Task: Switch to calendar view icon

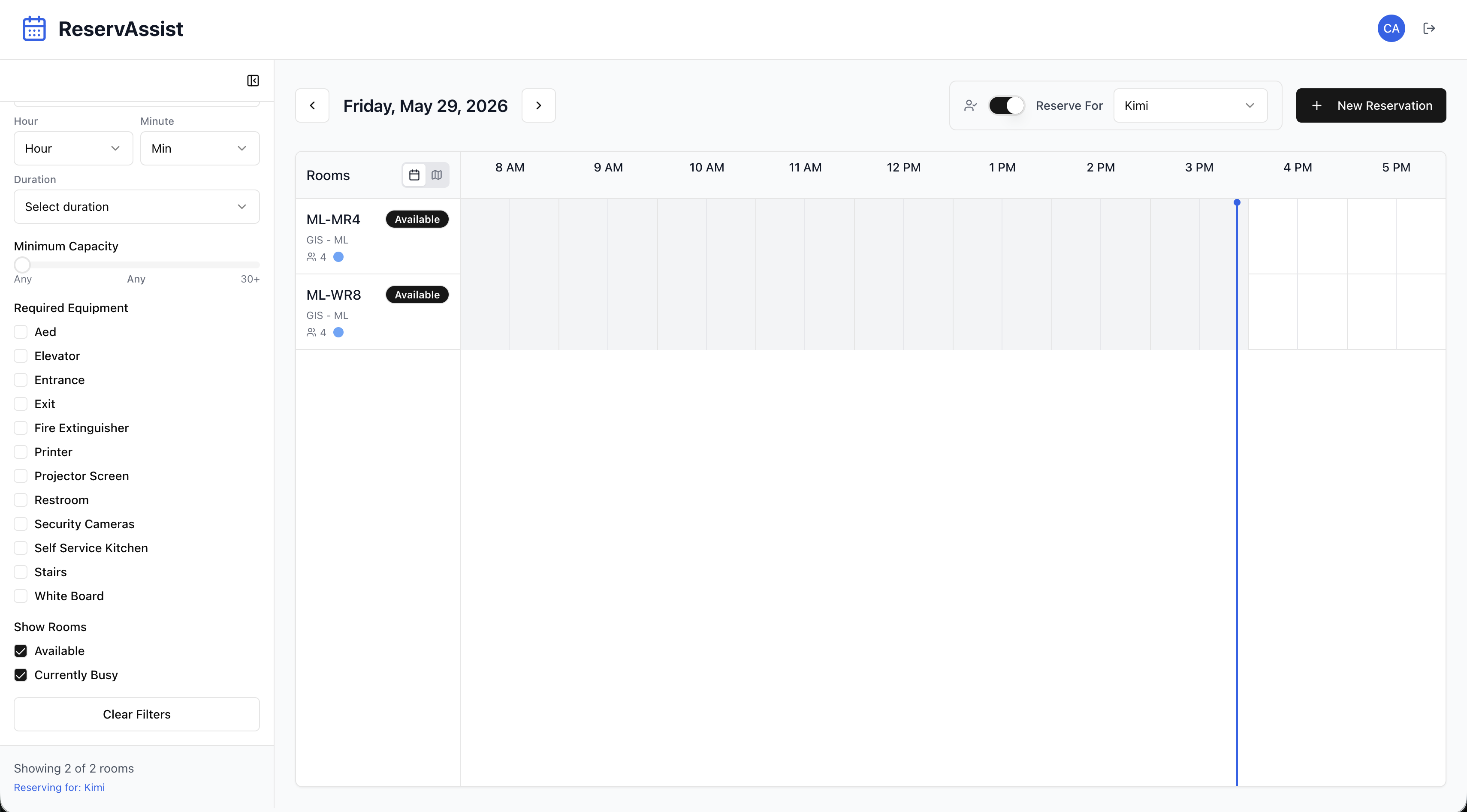Action: (x=414, y=175)
